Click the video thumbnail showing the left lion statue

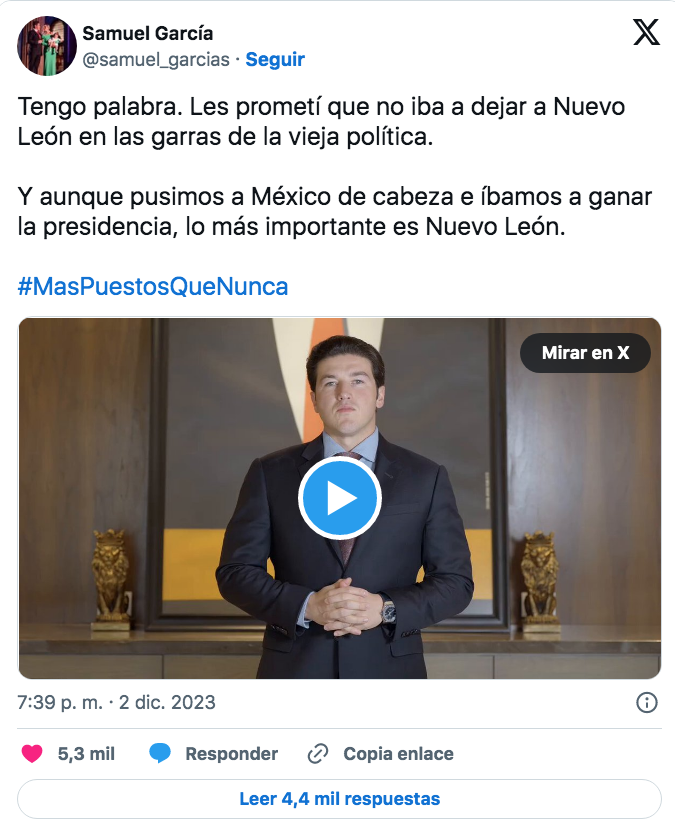(110, 579)
